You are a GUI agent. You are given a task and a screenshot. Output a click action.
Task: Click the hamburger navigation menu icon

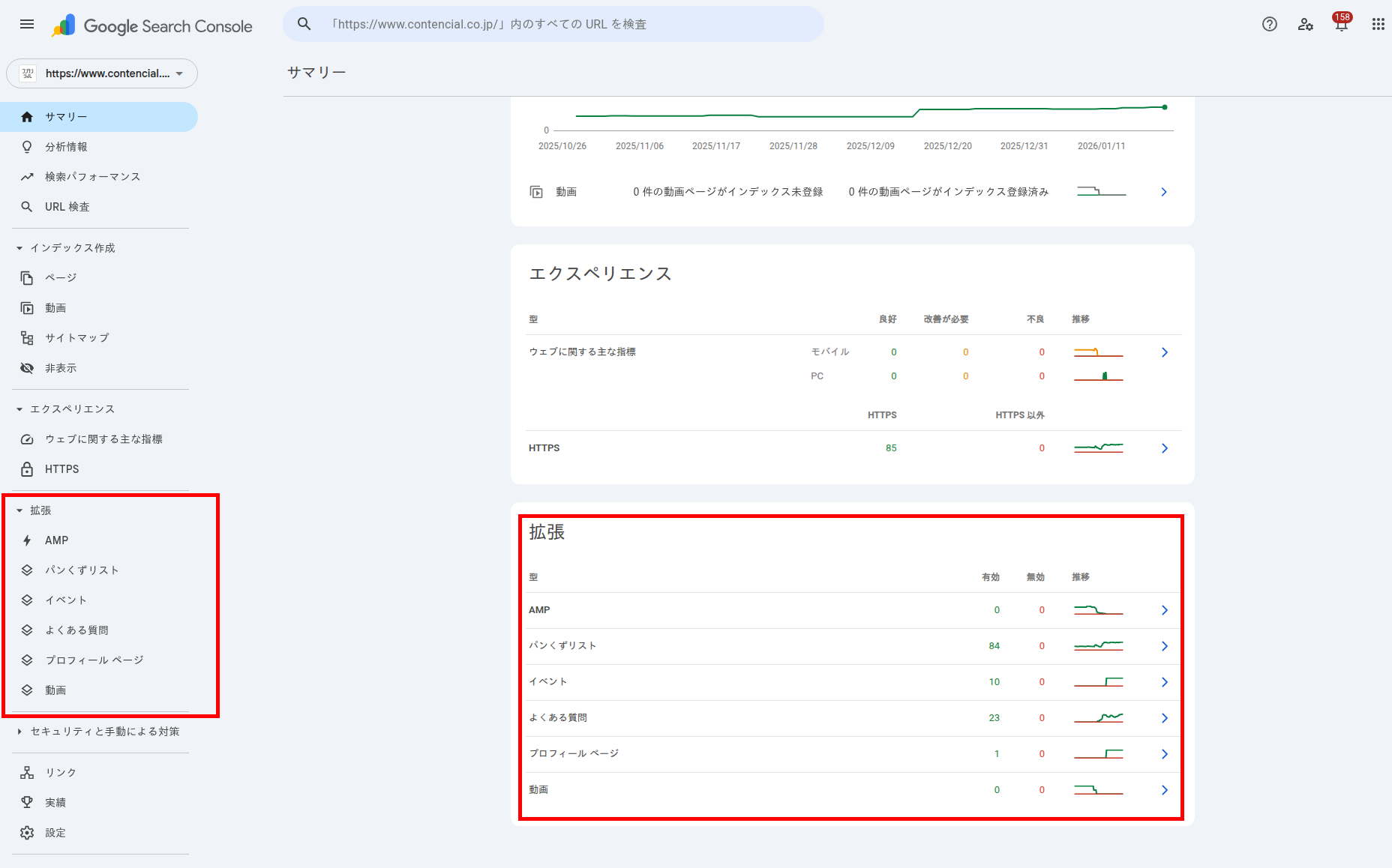tap(27, 24)
